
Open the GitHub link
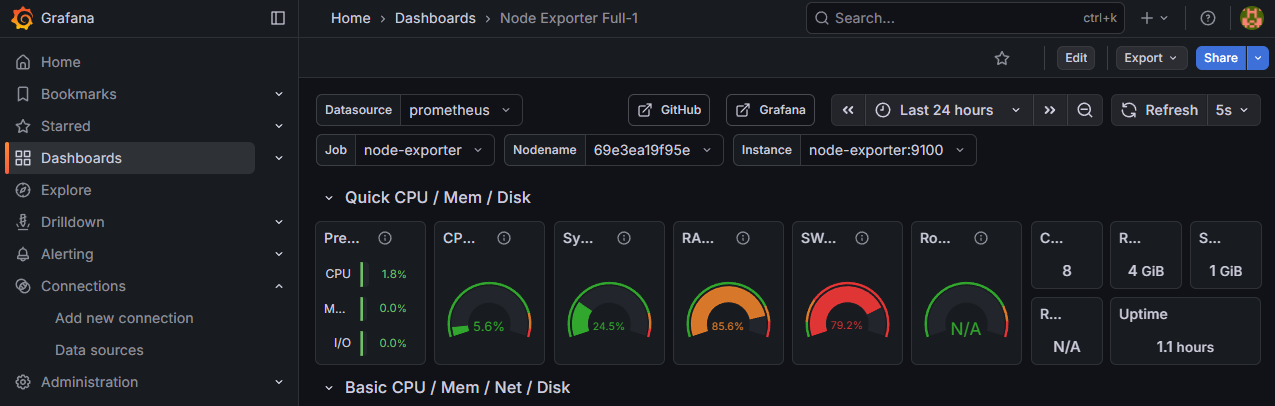click(x=669, y=110)
